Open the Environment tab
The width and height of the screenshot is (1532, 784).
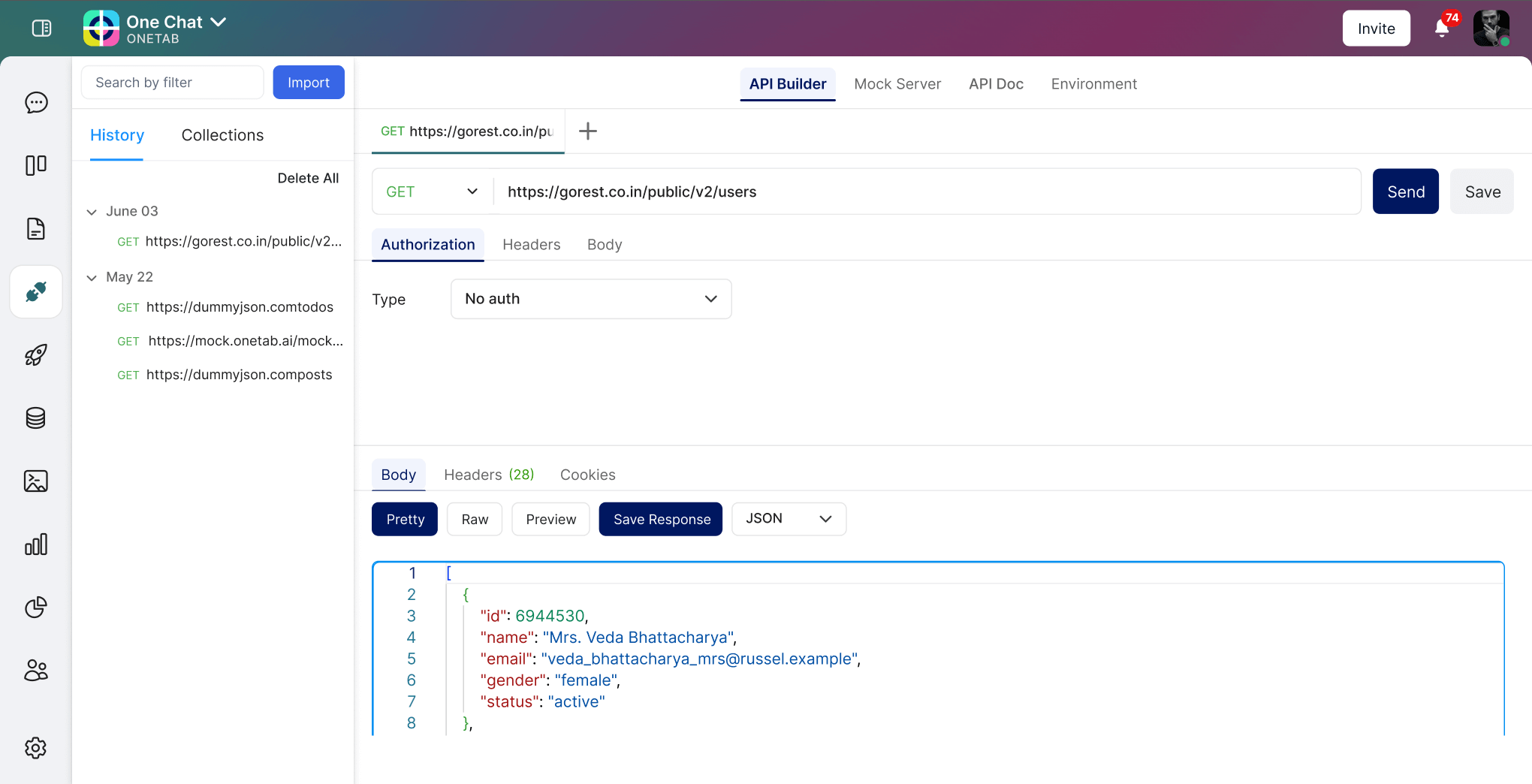(1093, 84)
